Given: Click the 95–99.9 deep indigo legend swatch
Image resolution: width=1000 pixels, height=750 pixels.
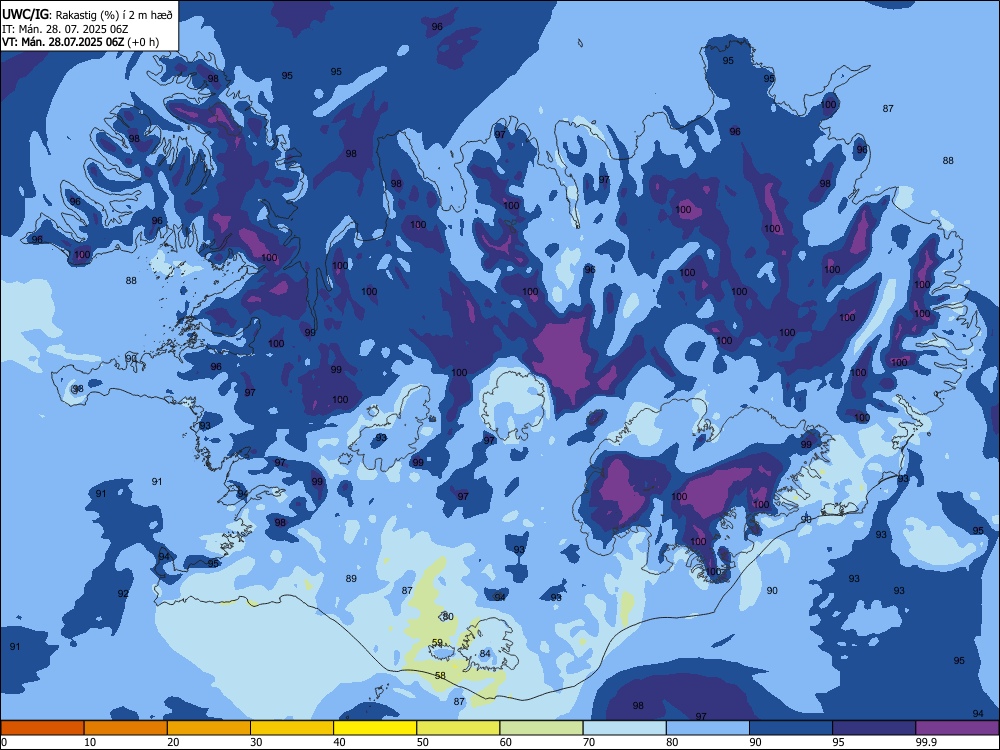Looking at the screenshot, I should [x=874, y=728].
